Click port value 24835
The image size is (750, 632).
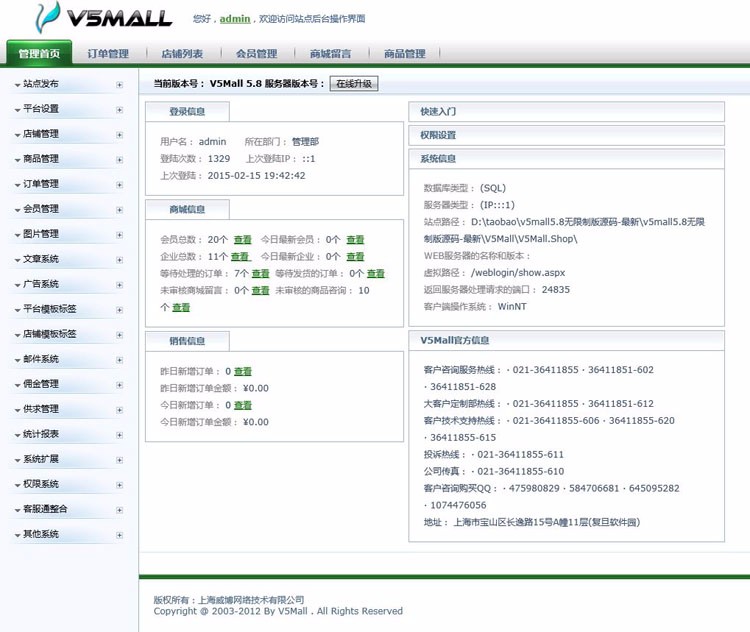click(x=556, y=289)
